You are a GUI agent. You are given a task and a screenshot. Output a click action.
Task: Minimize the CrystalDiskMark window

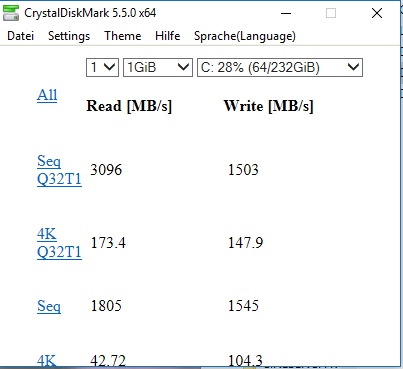click(x=286, y=13)
